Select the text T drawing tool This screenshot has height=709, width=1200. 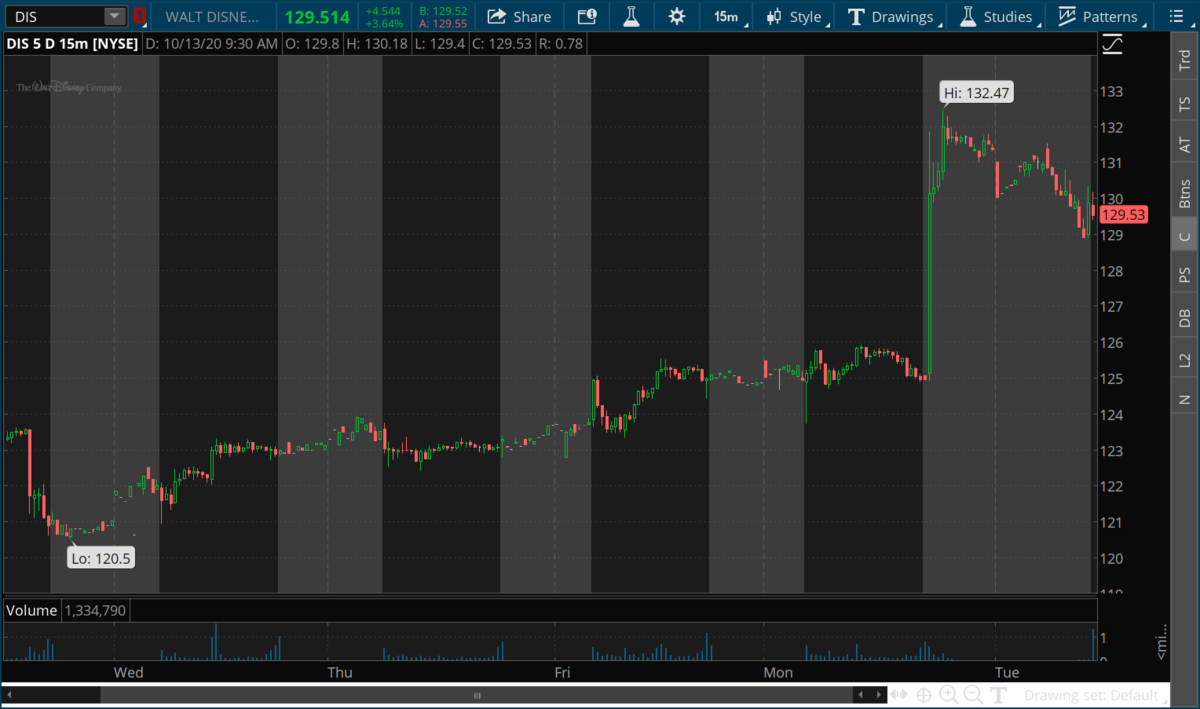point(999,695)
